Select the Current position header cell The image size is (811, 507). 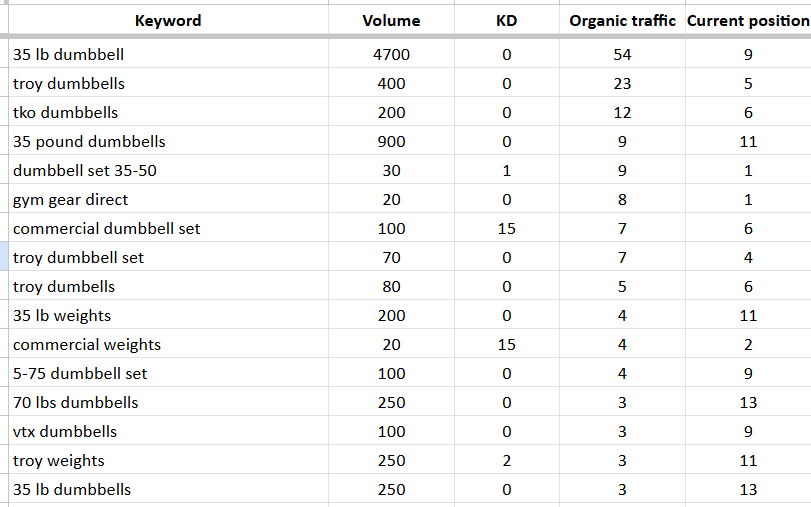point(748,21)
